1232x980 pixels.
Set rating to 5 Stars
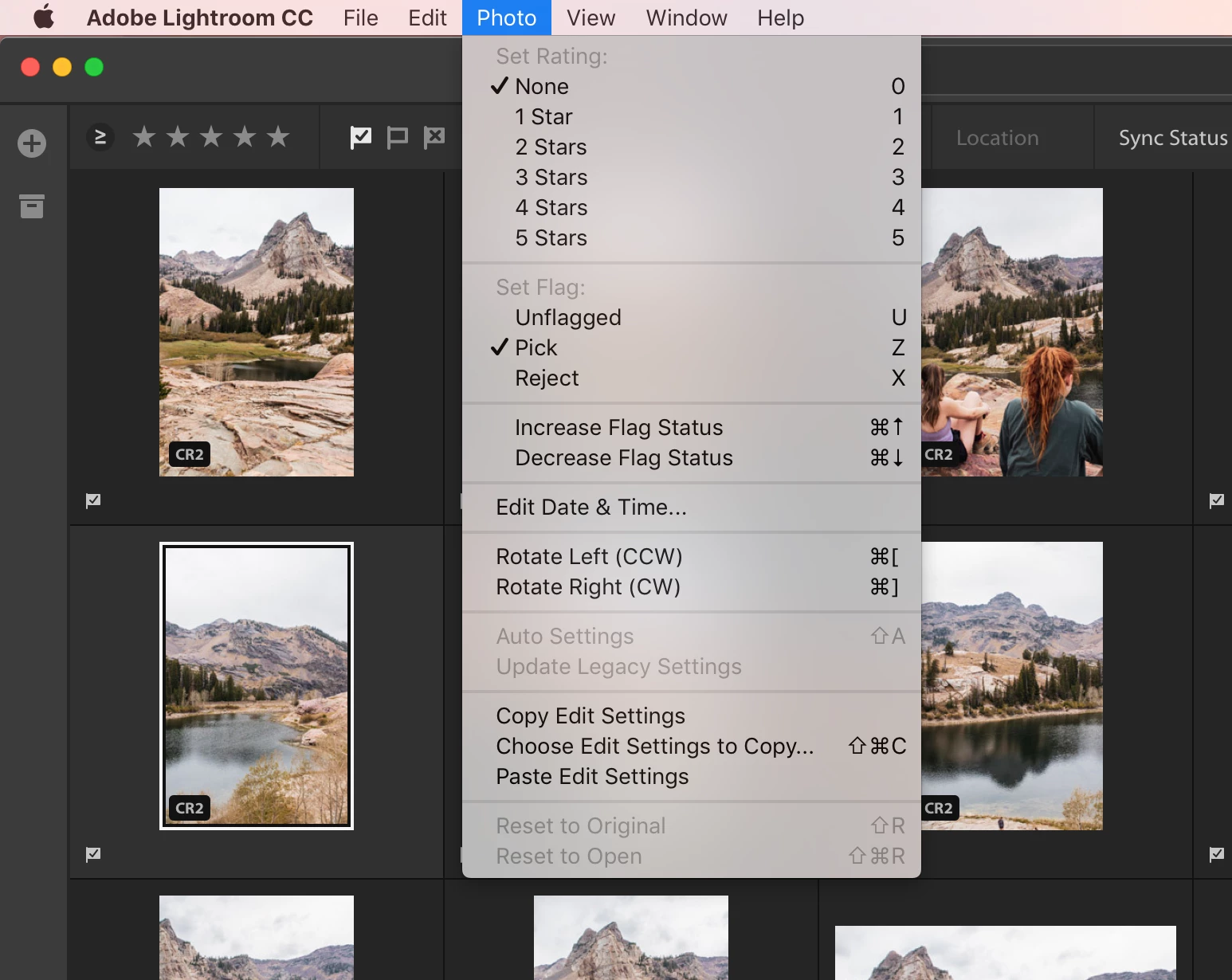[x=692, y=237]
